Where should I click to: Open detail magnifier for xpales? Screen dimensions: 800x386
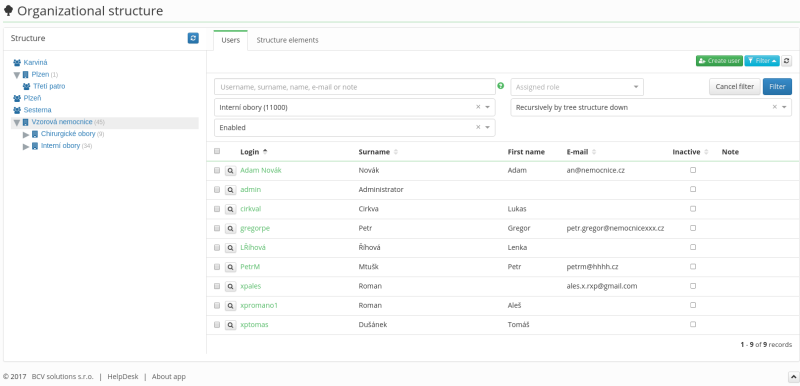tap(231, 286)
